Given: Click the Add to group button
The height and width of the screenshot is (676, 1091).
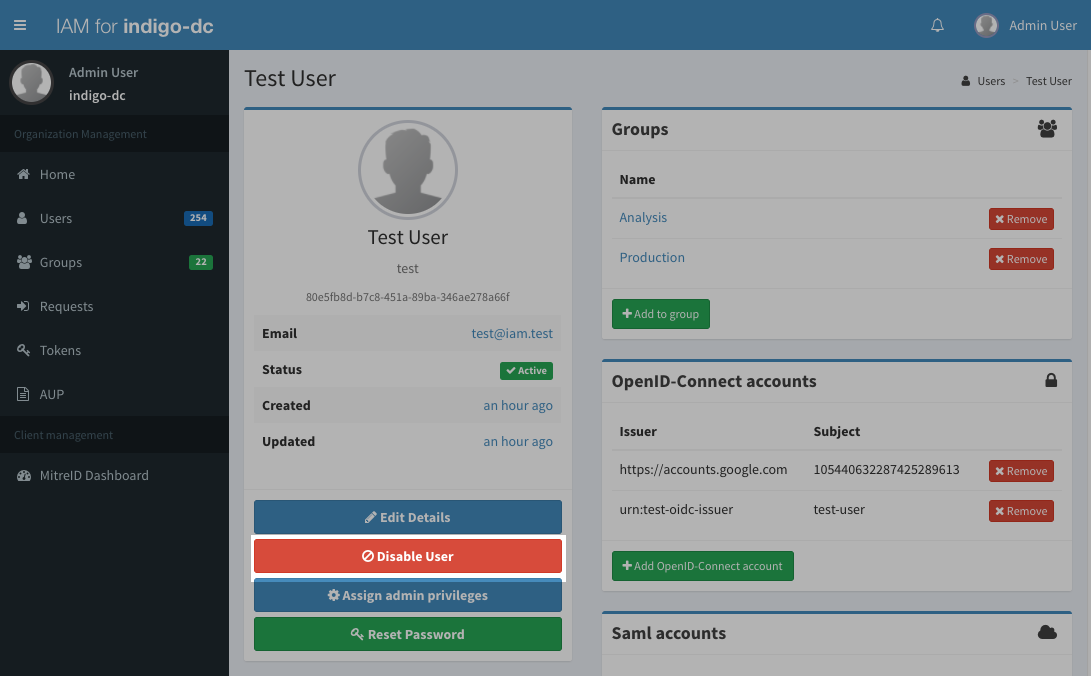Looking at the screenshot, I should [x=660, y=313].
